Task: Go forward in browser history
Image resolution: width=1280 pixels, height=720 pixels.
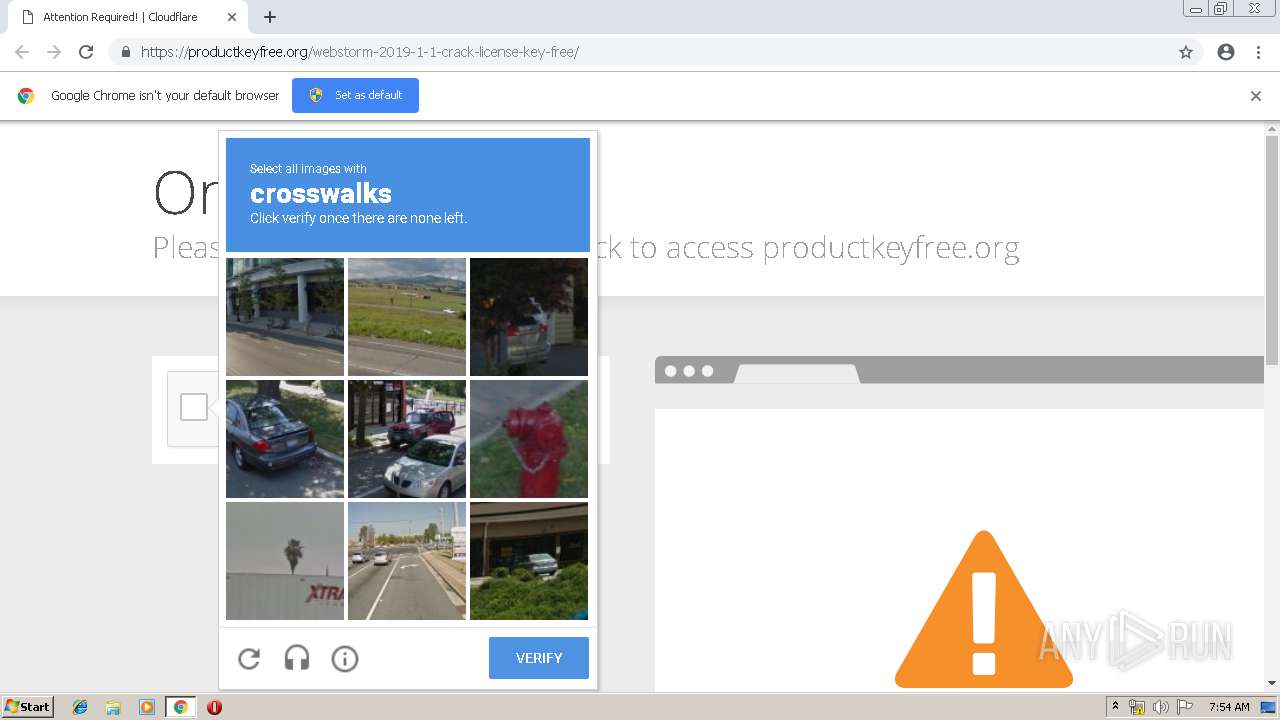Action: (x=54, y=52)
